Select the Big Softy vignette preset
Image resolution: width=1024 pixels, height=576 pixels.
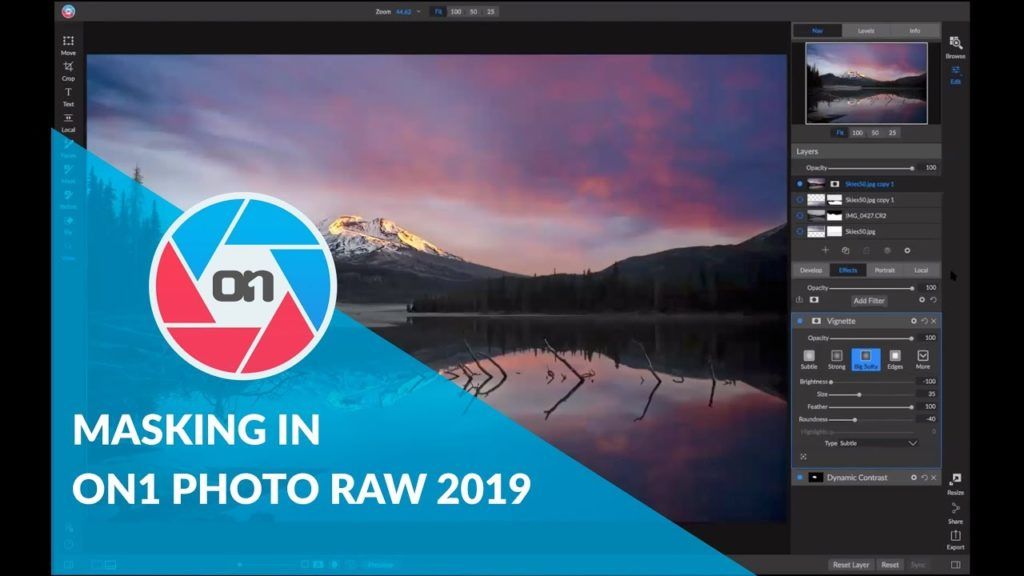(865, 359)
